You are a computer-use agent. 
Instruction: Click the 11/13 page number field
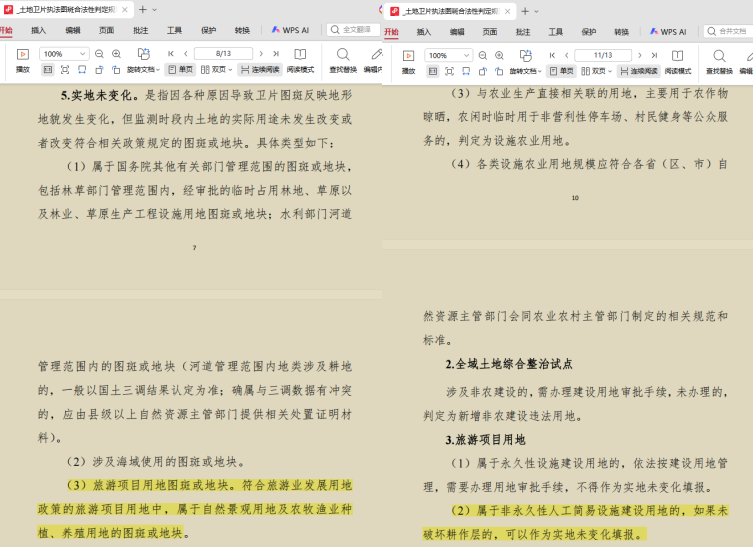(x=603, y=55)
